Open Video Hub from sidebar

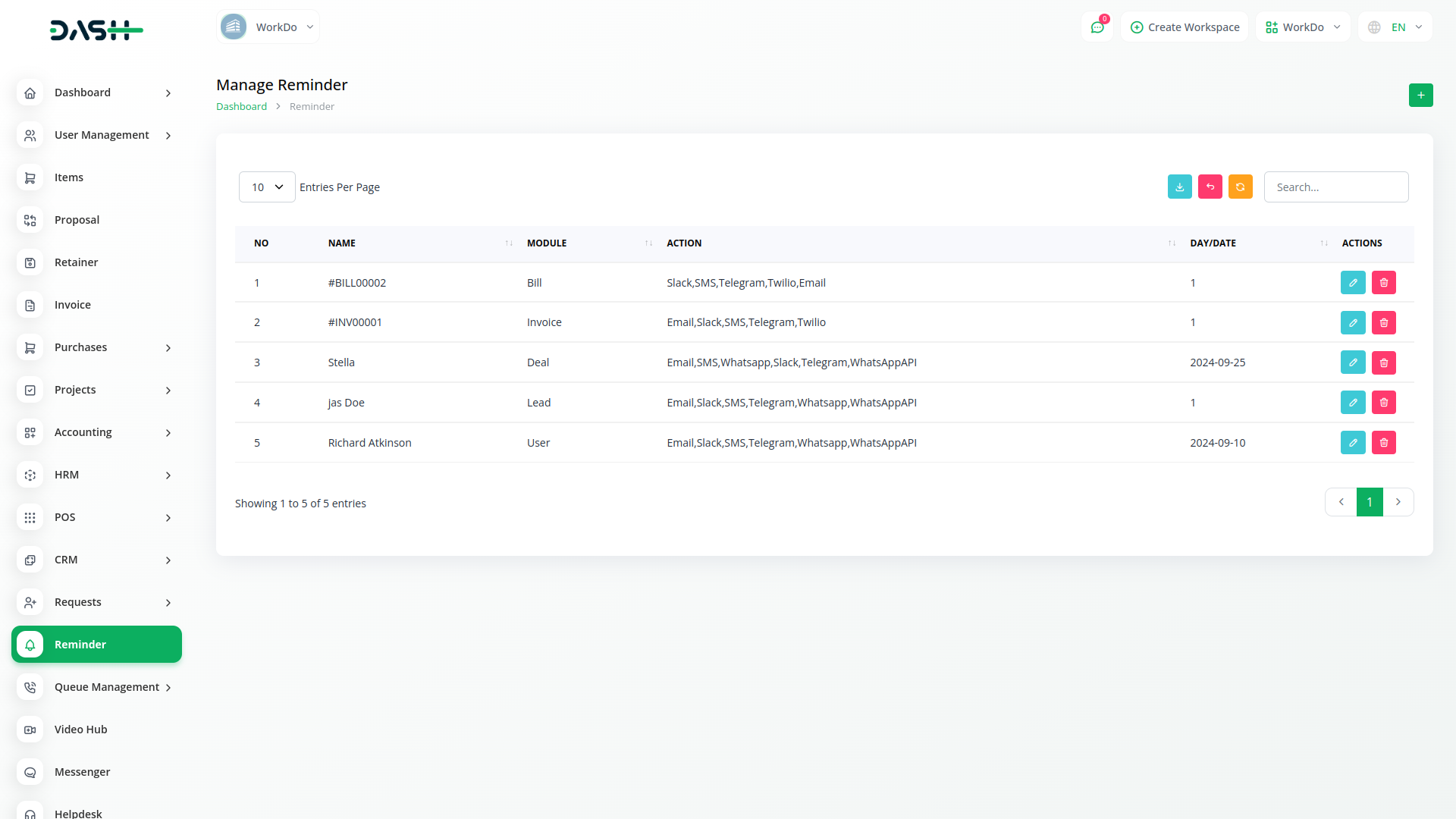80,730
